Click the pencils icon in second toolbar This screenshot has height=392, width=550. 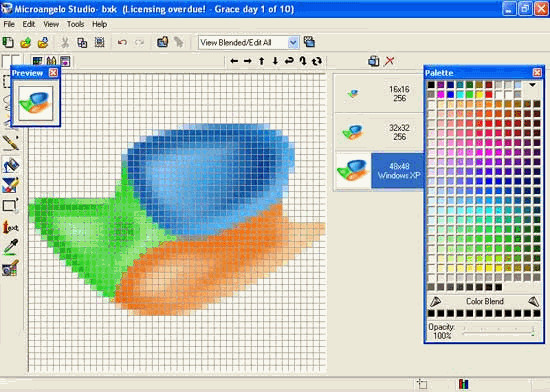51,61
